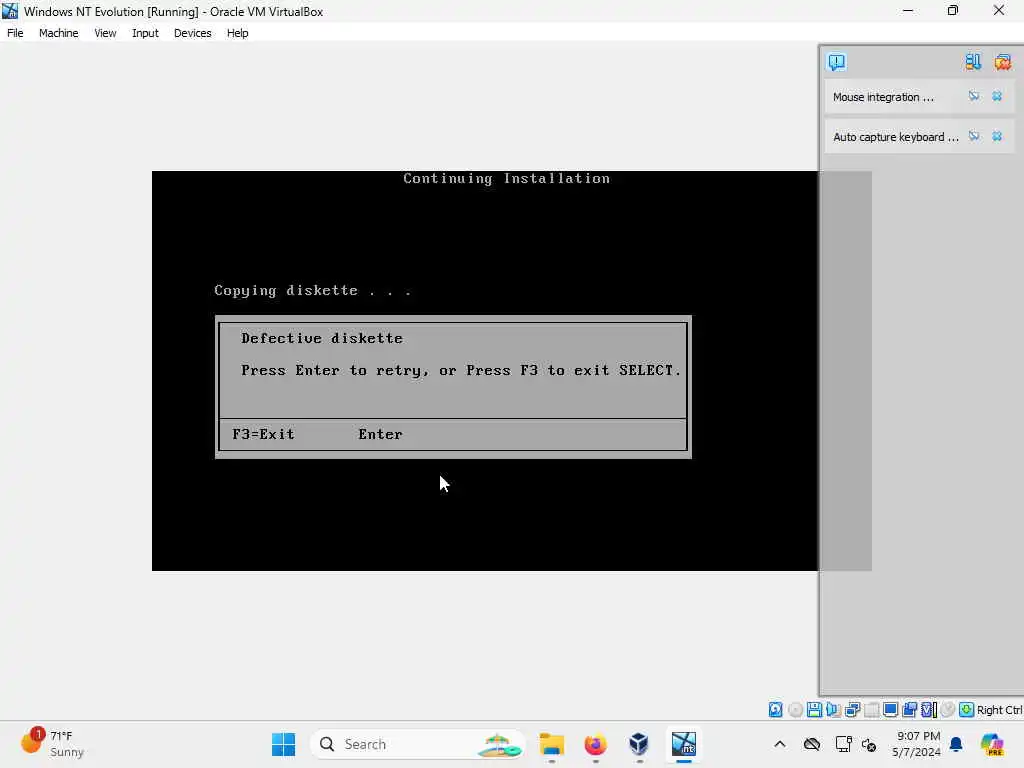Click the Copying diskette status text

313,291
